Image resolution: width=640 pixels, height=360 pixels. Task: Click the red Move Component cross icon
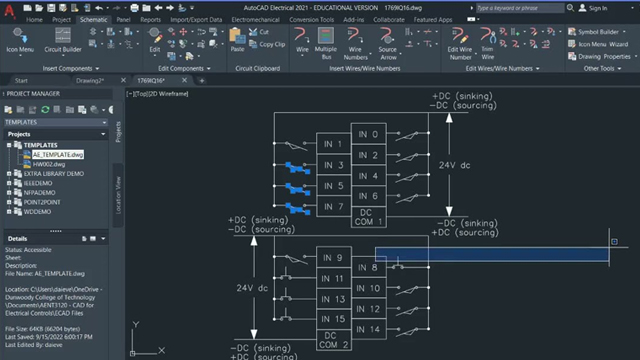[183, 32]
